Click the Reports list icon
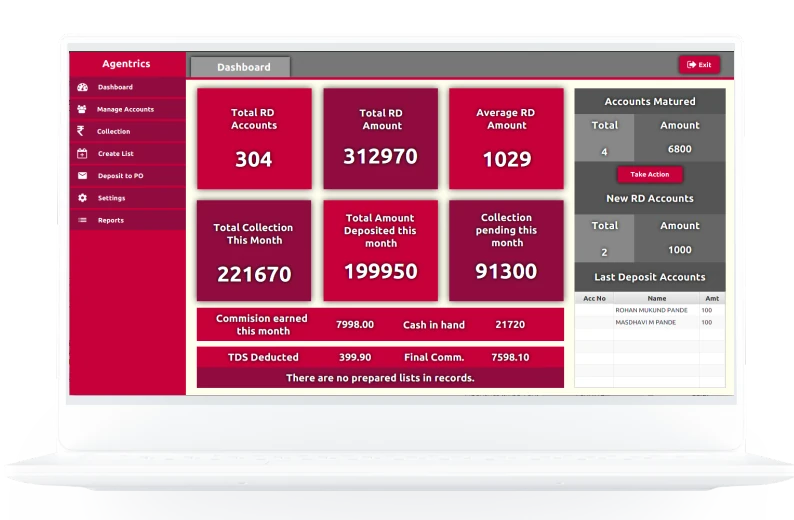Viewport: 794px width, 520px height. [x=82, y=220]
